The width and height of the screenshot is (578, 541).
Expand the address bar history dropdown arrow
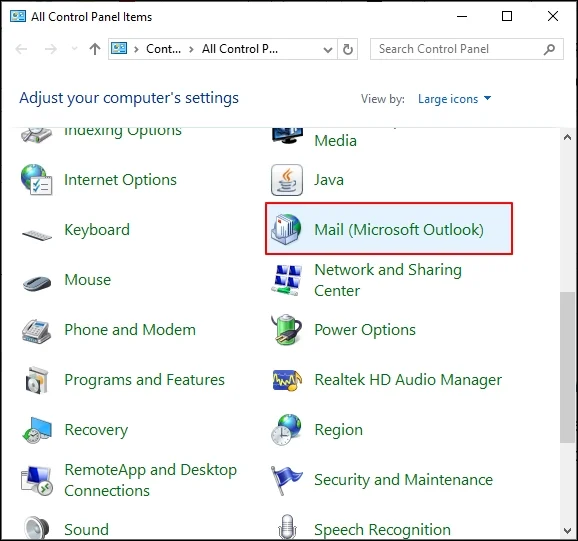click(x=327, y=49)
